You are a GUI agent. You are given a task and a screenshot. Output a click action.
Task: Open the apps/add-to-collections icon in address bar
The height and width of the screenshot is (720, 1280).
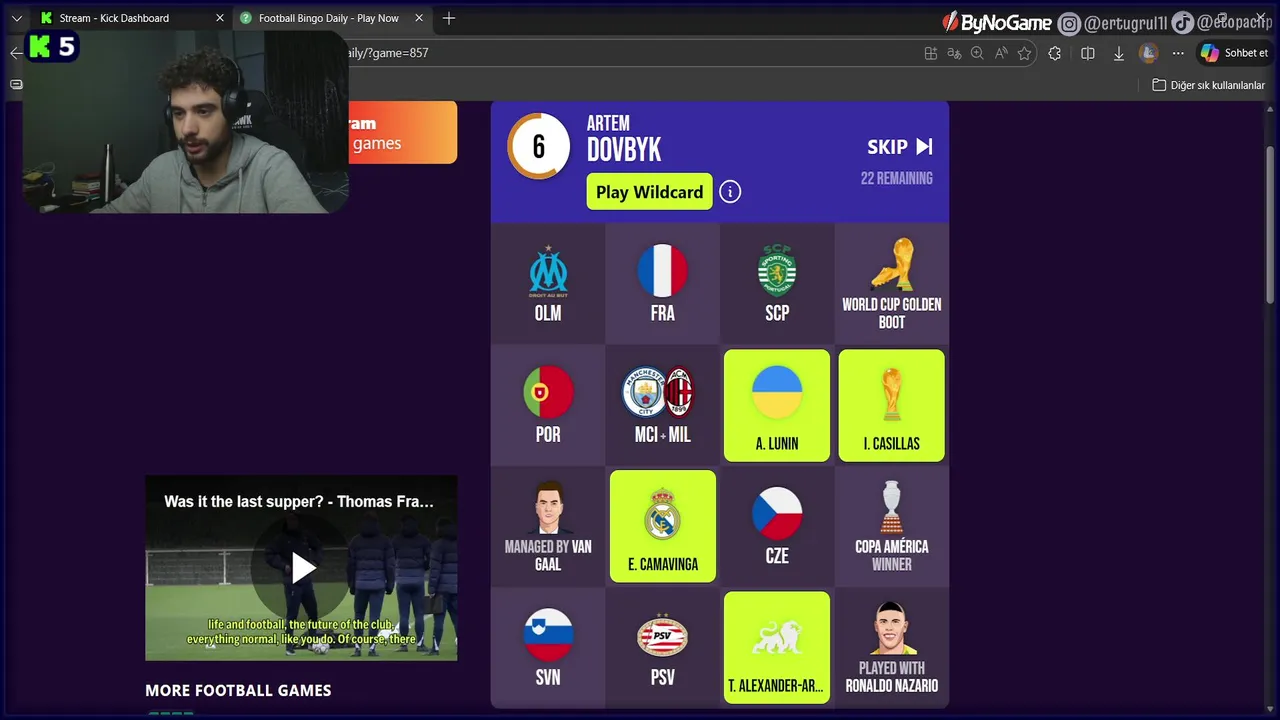click(931, 53)
